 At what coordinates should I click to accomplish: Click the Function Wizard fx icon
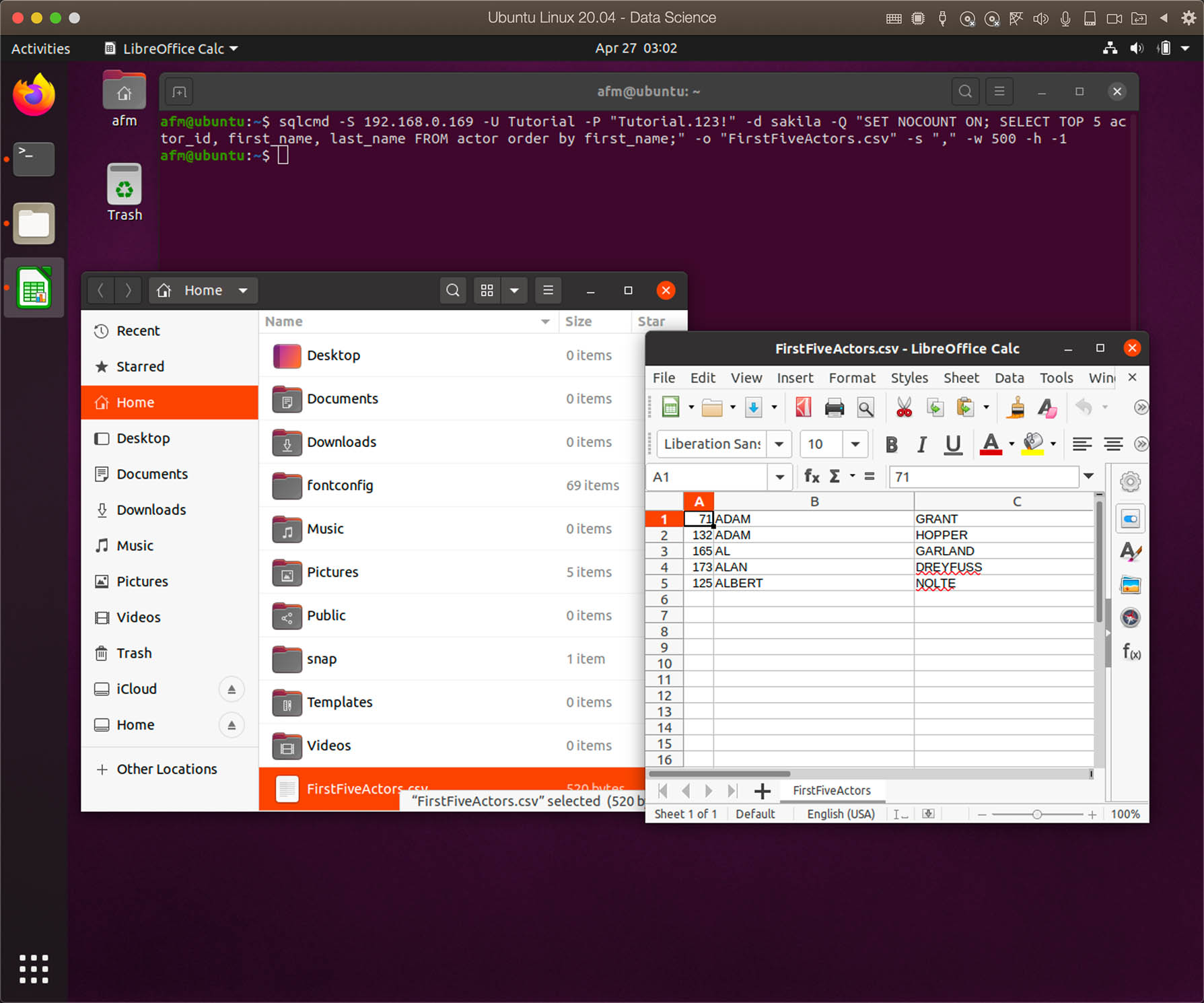click(x=812, y=477)
